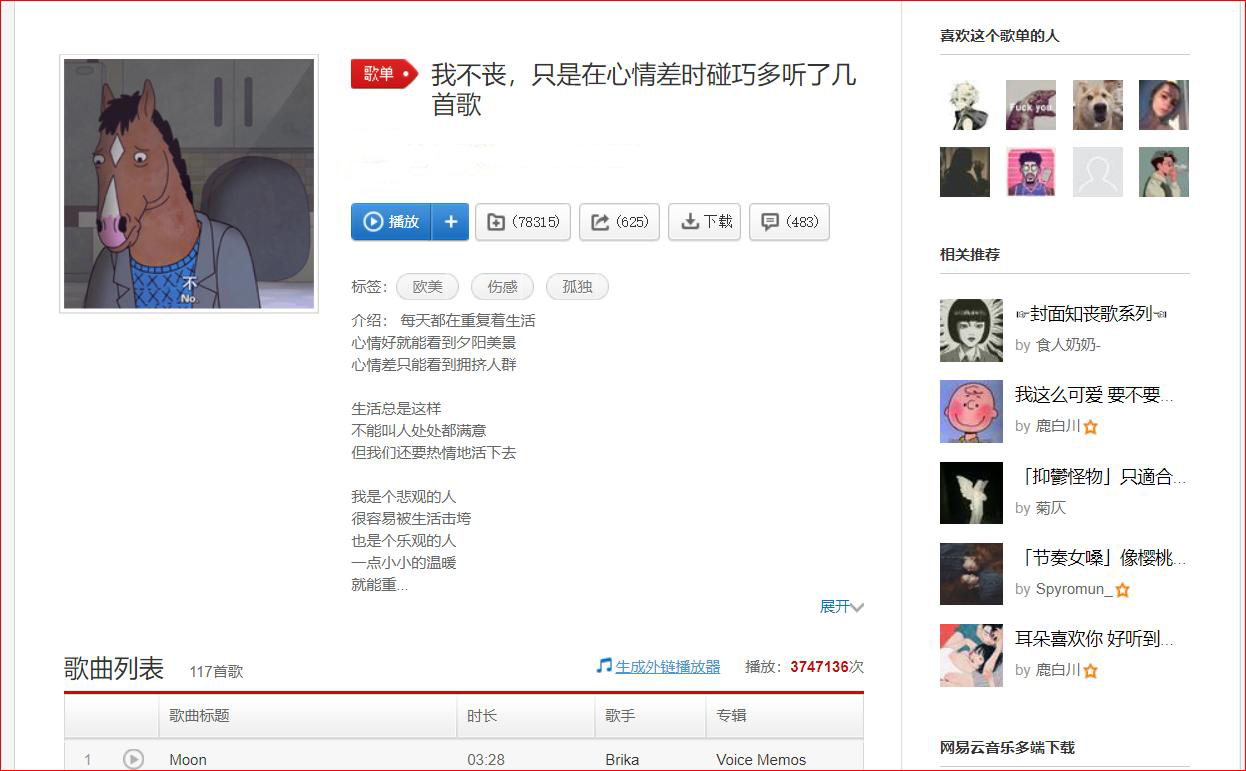Open the 封面知丧歌系列 recommended playlist
This screenshot has height=771, width=1246.
click(x=1091, y=314)
